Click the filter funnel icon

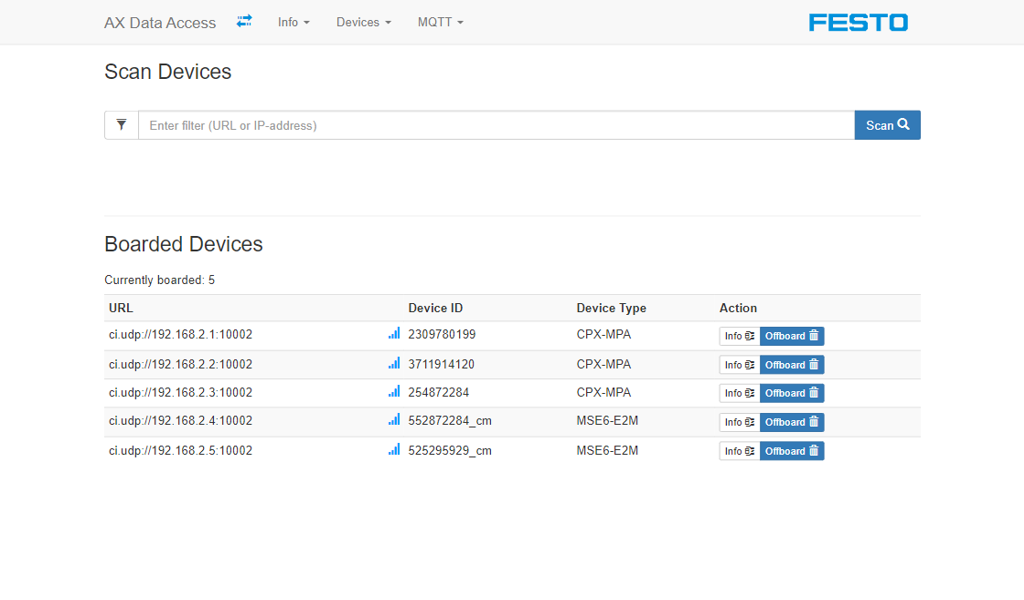(121, 125)
